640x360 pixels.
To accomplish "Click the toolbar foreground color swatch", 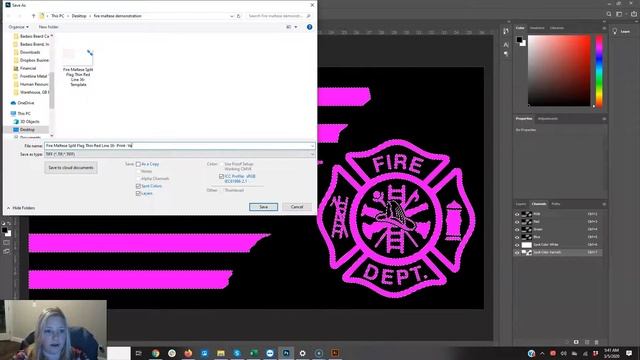I will [4, 231].
